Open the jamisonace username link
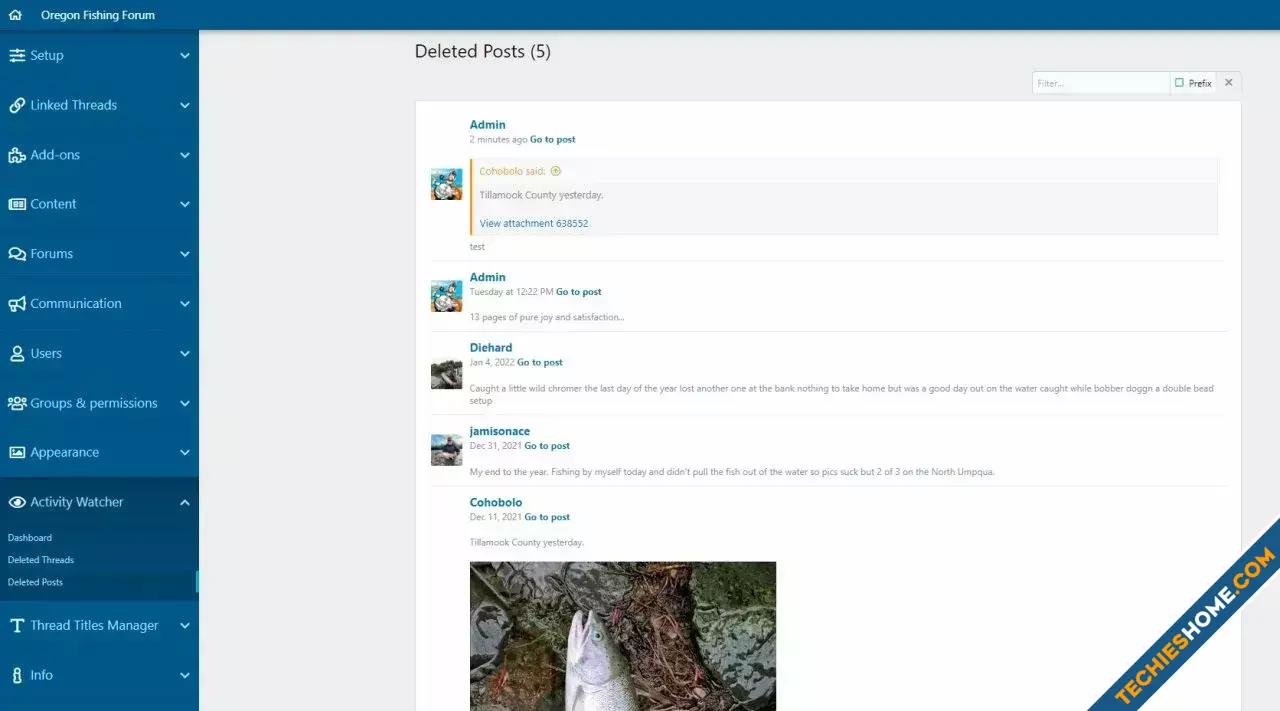The height and width of the screenshot is (711, 1280). tap(500, 432)
